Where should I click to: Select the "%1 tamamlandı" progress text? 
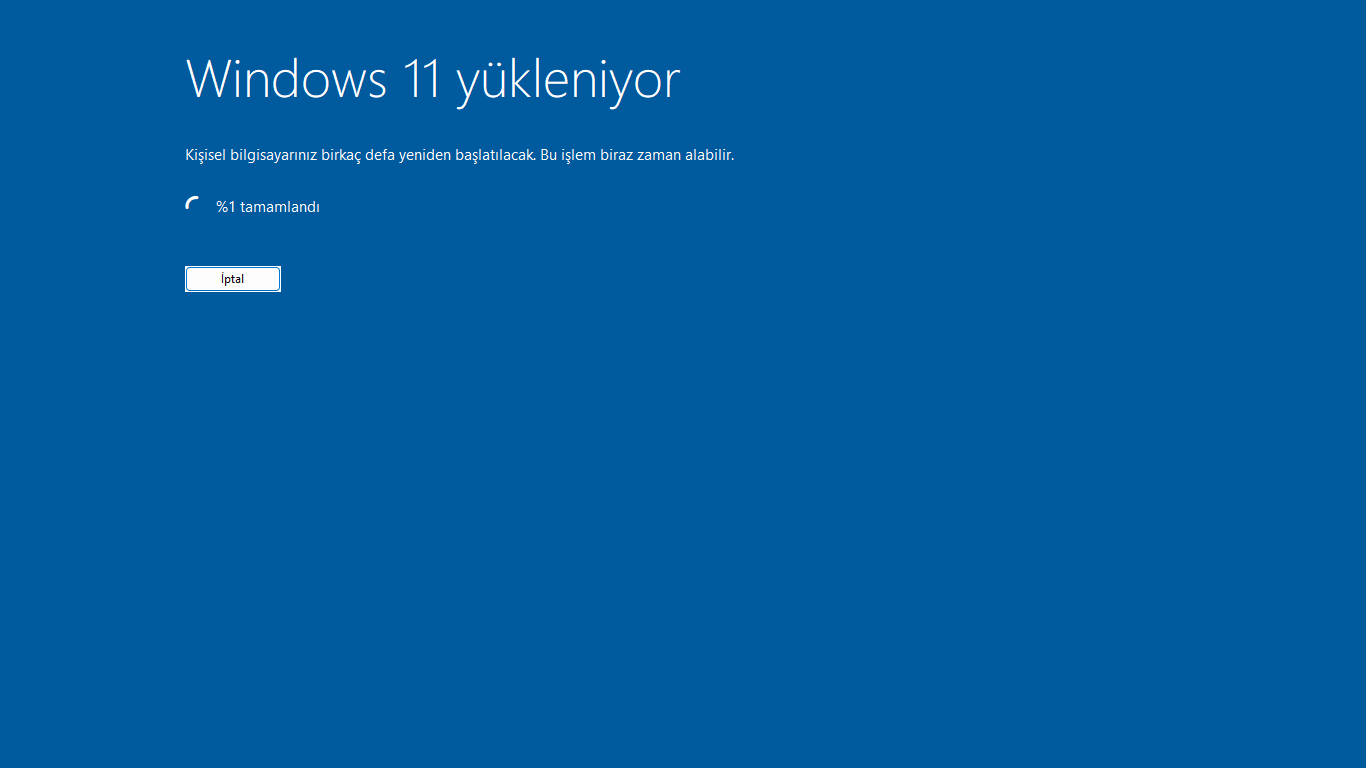(268, 207)
